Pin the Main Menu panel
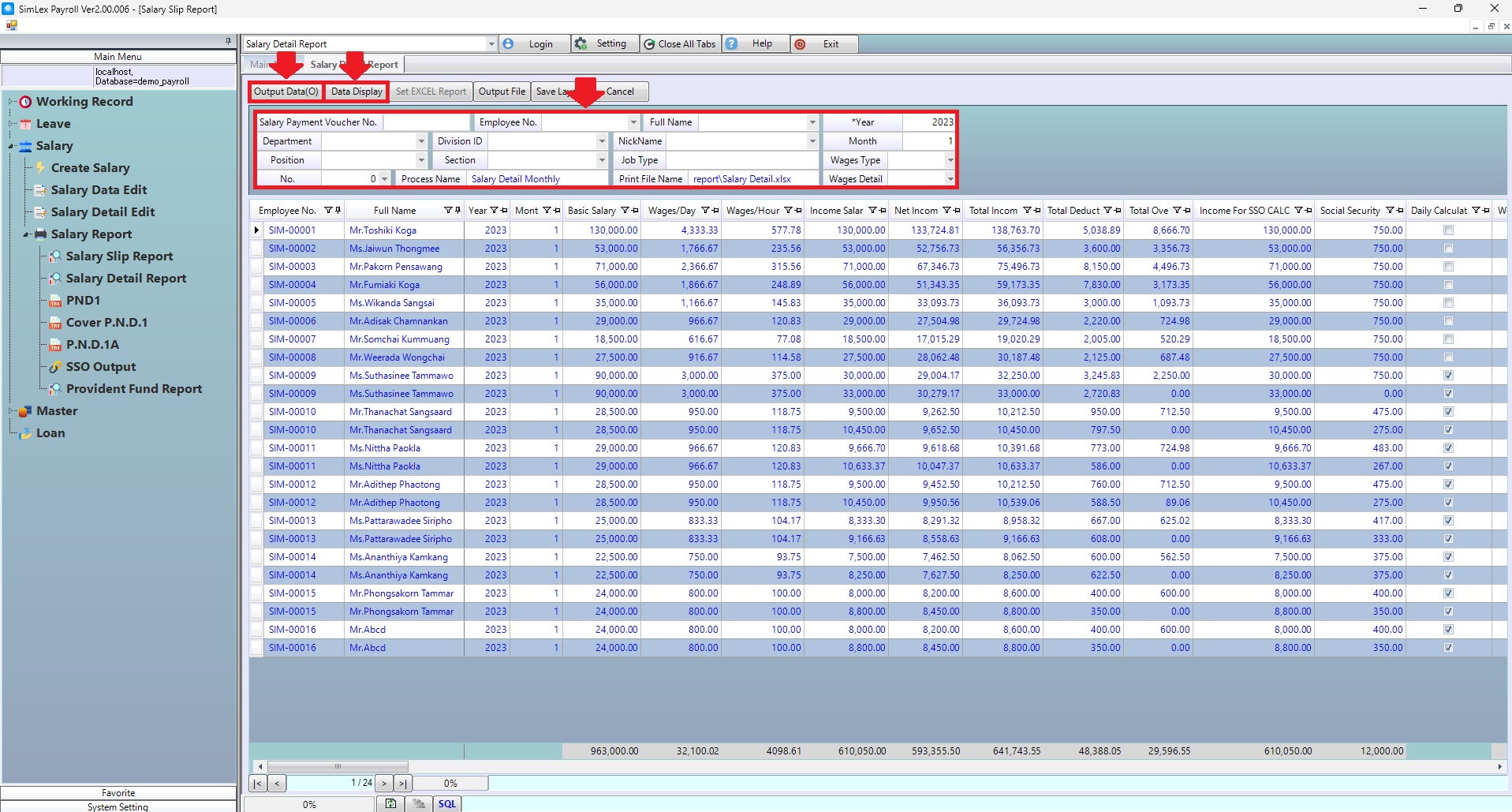Screen dimensions: 1512x812 pos(228,41)
